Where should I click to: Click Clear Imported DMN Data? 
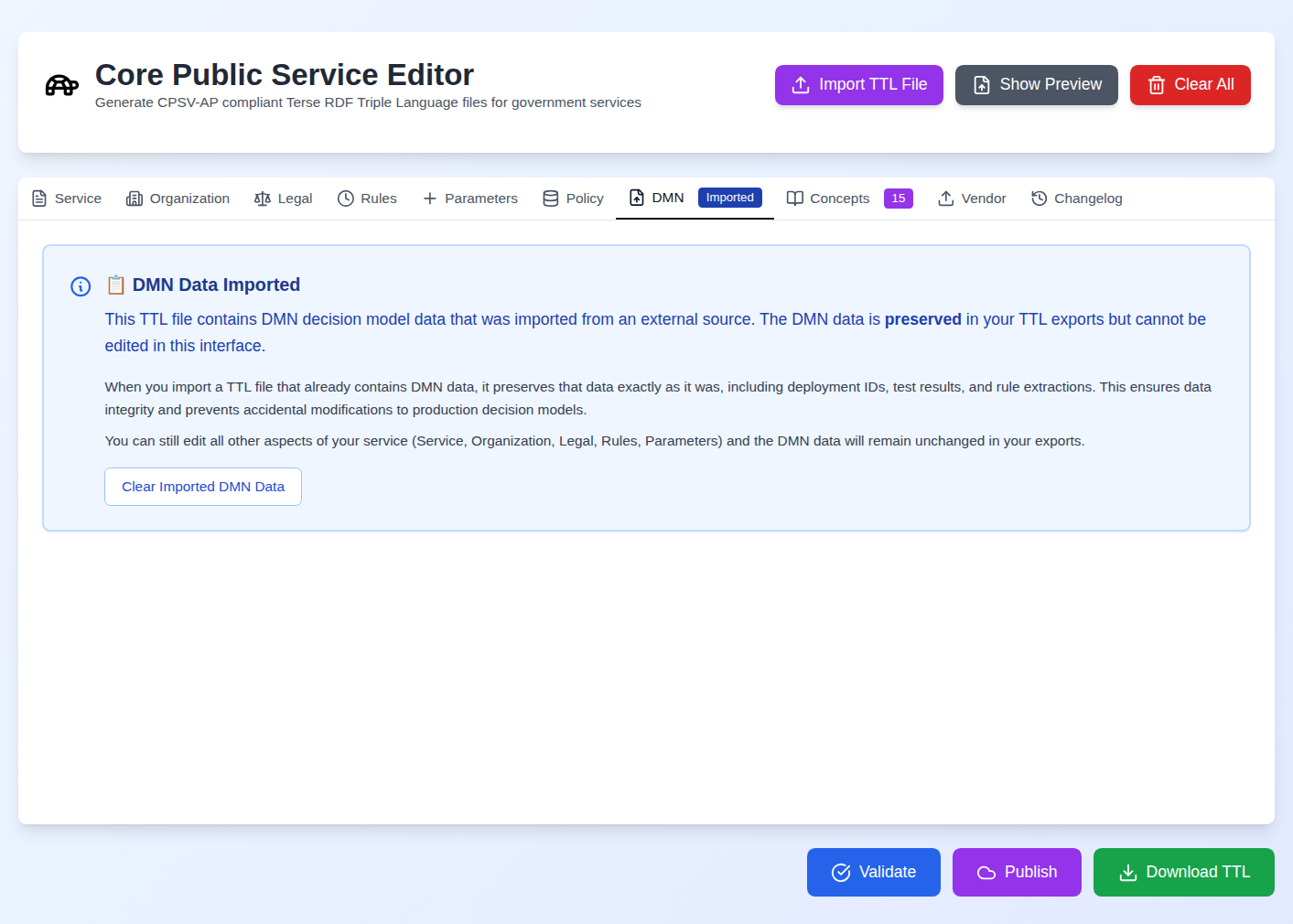pyautogui.click(x=203, y=486)
